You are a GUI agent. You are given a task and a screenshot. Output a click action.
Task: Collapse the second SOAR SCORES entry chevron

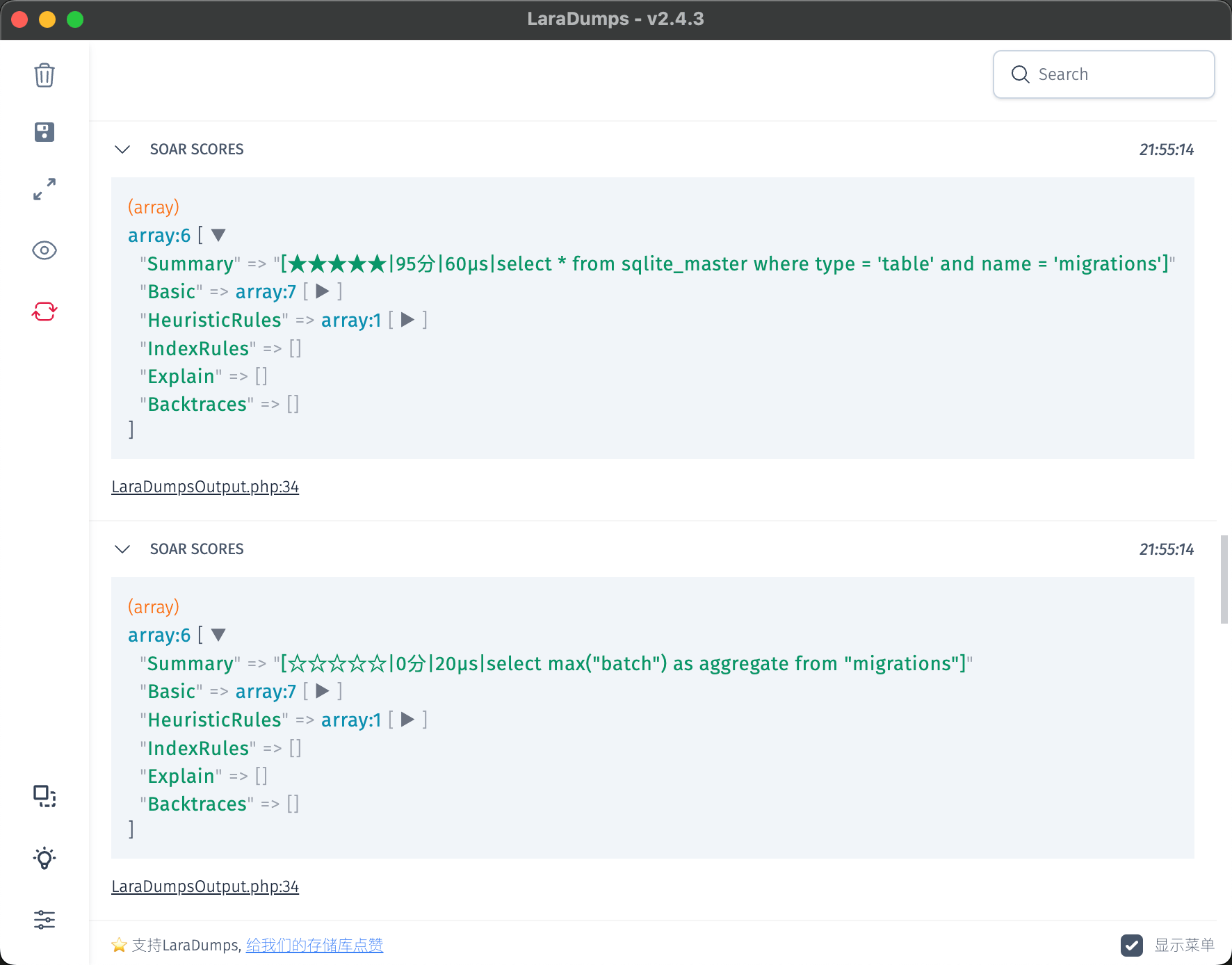122,549
